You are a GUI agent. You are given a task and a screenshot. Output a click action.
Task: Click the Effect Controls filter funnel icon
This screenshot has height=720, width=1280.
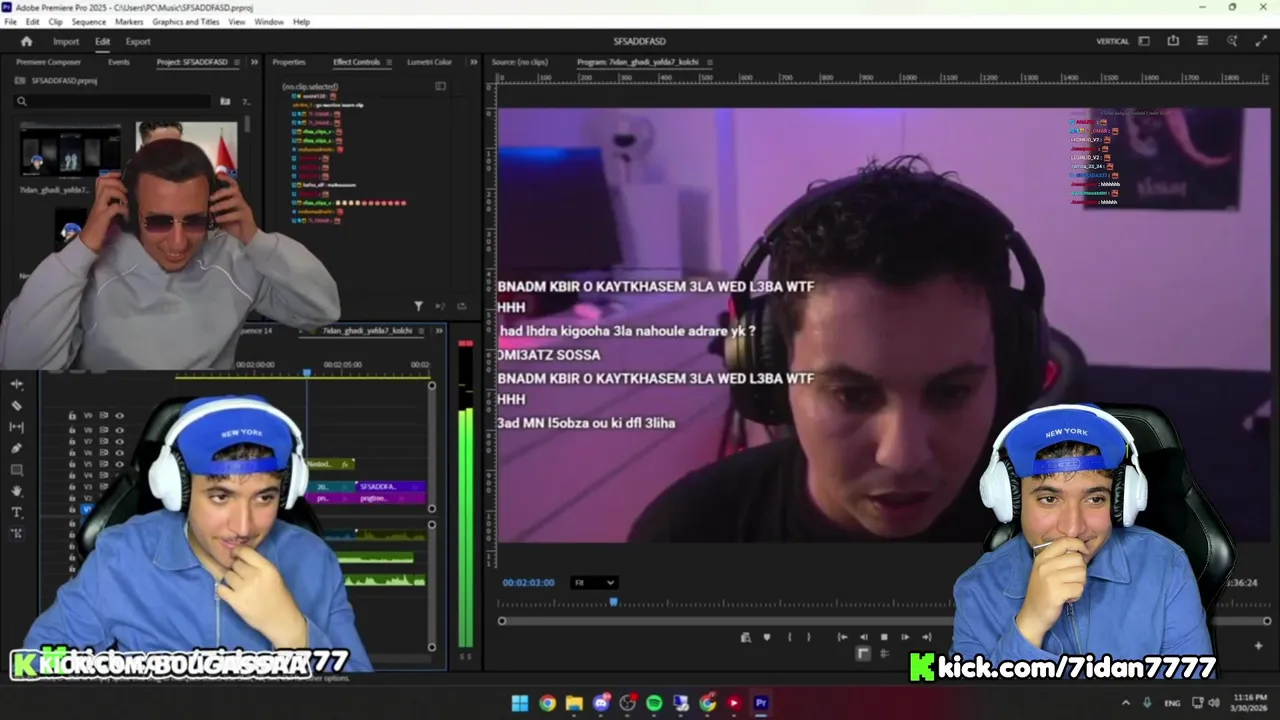coord(418,306)
